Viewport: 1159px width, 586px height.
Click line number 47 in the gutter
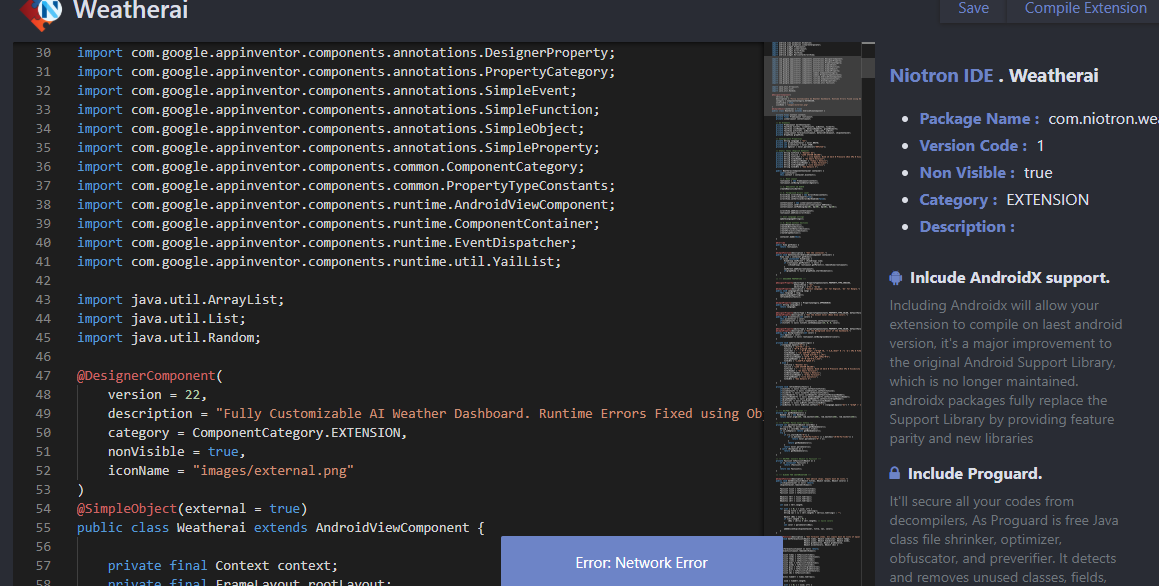(42, 376)
